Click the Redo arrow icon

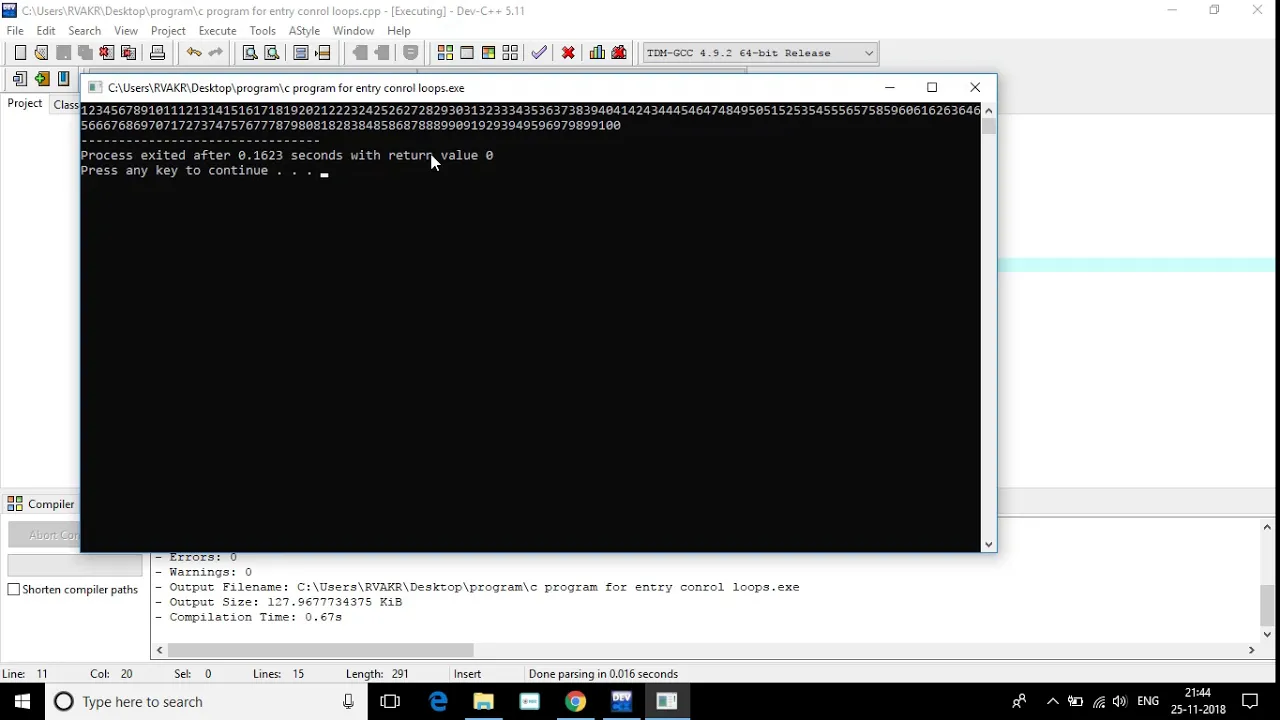[215, 53]
